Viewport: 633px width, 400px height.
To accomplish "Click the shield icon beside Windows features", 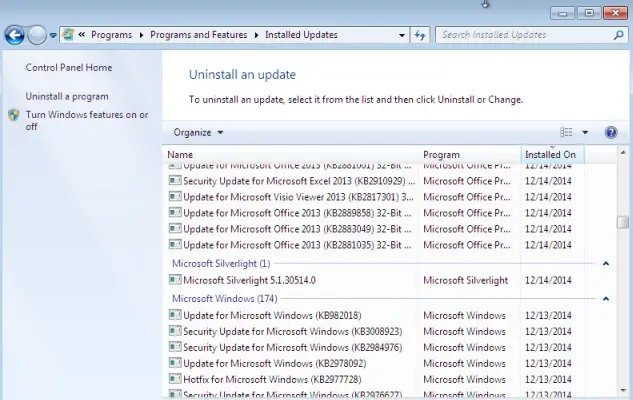I will pyautogui.click(x=14, y=115).
